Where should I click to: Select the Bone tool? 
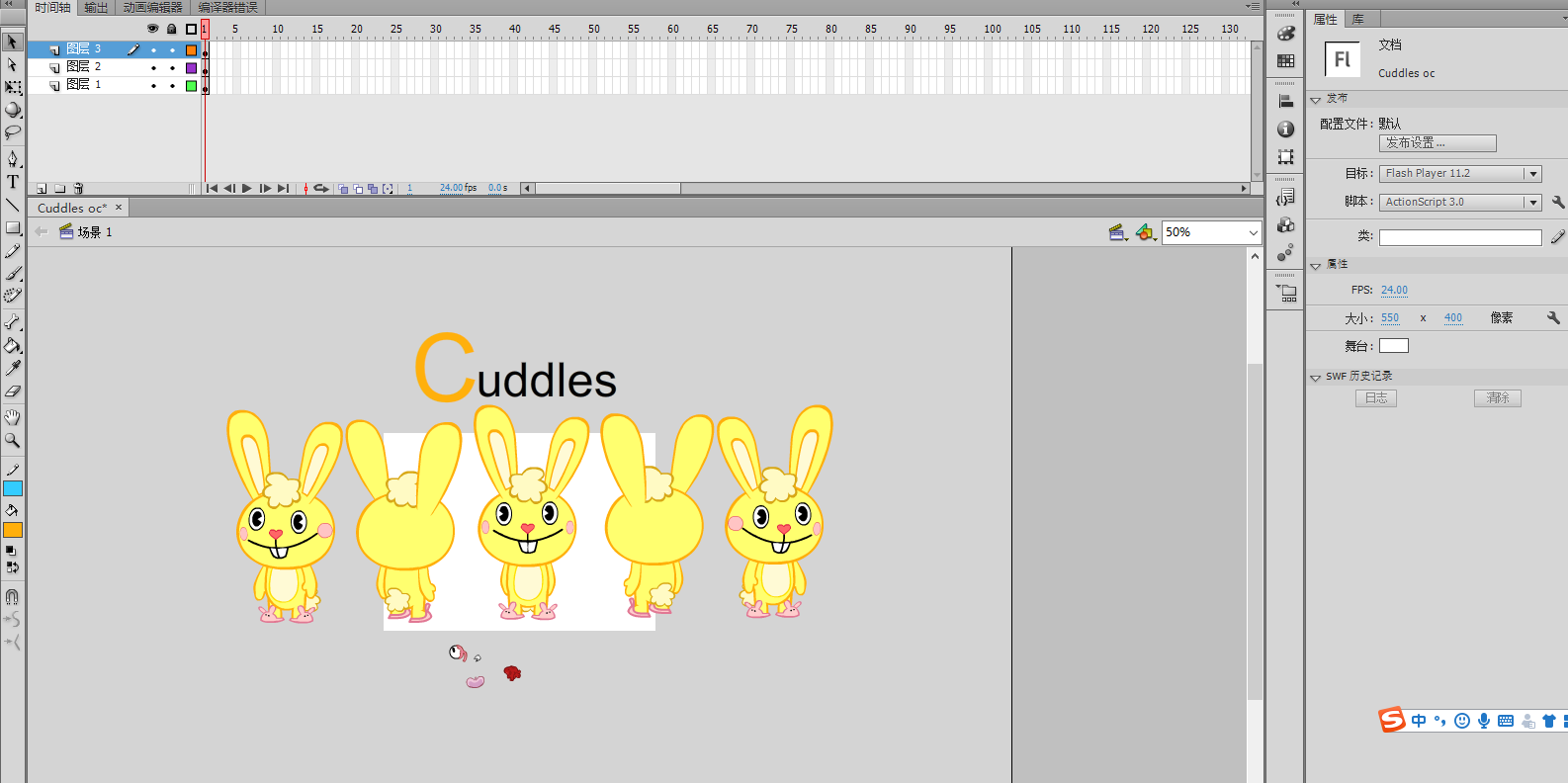click(12, 322)
